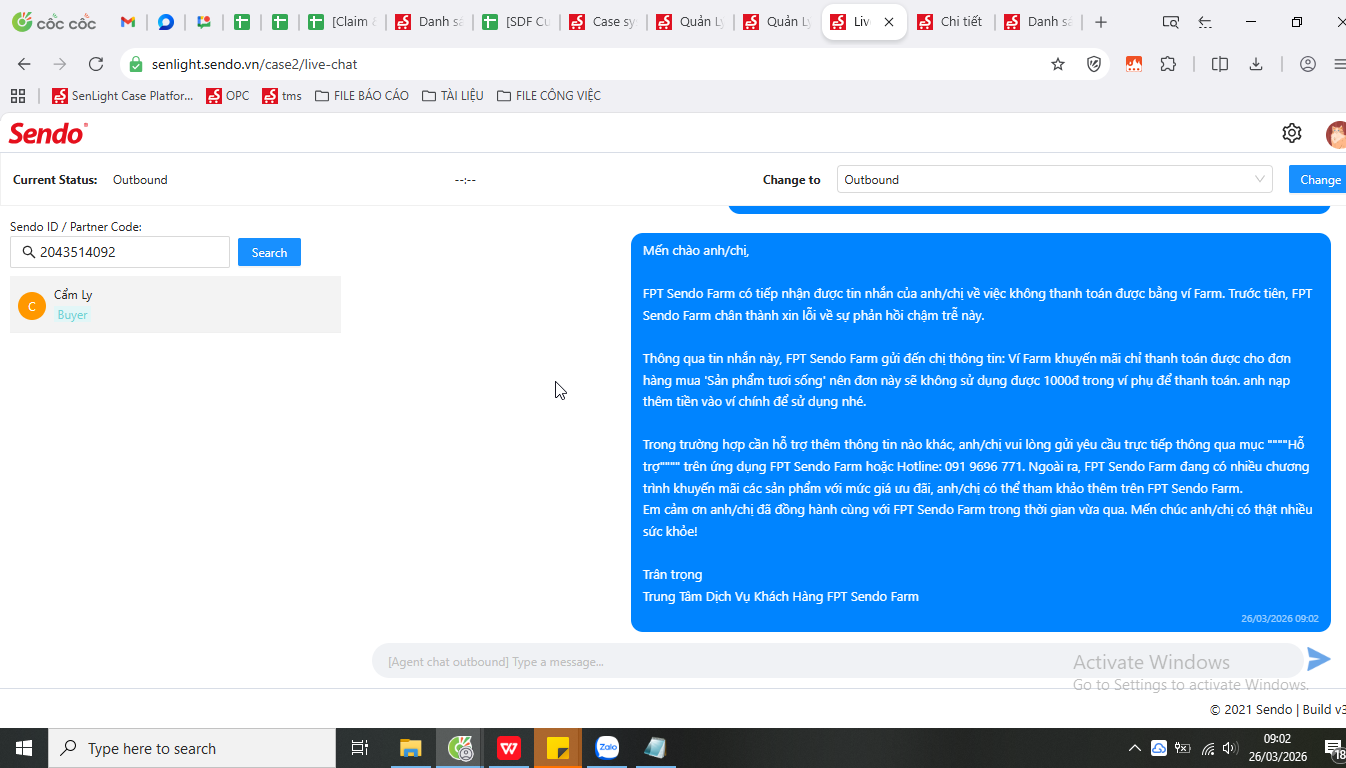Screen dimensions: 1346x768
Task: Open the browser downloads icon
Action: (x=1256, y=64)
